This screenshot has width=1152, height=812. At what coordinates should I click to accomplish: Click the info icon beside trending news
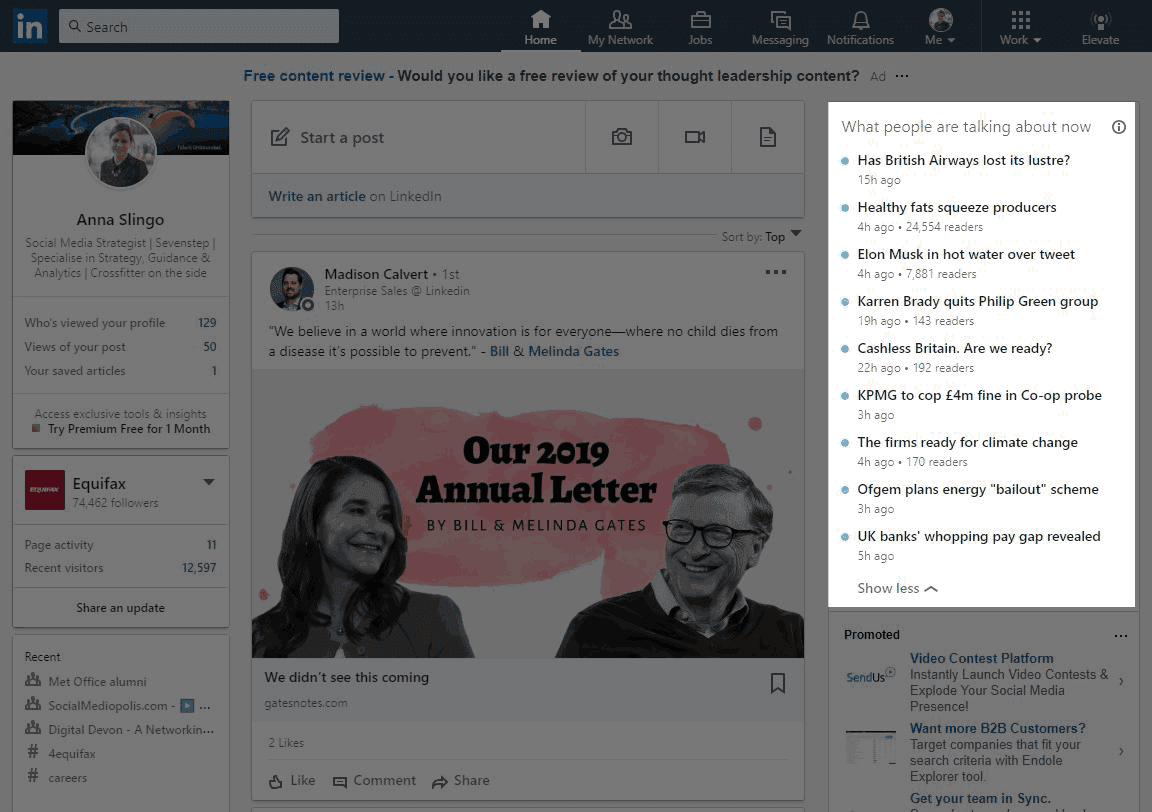tap(1119, 127)
